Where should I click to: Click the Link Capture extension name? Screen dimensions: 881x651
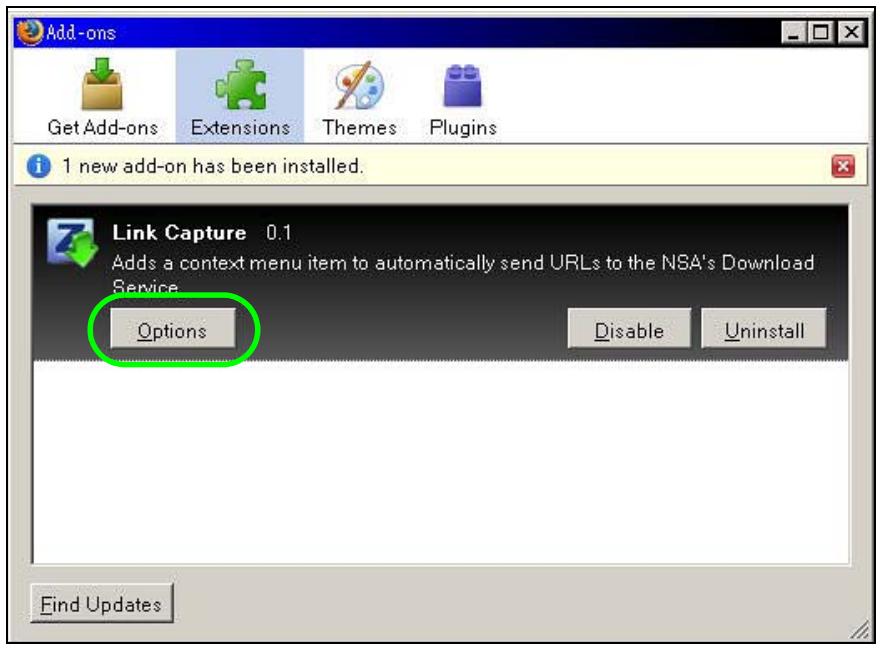tap(179, 233)
